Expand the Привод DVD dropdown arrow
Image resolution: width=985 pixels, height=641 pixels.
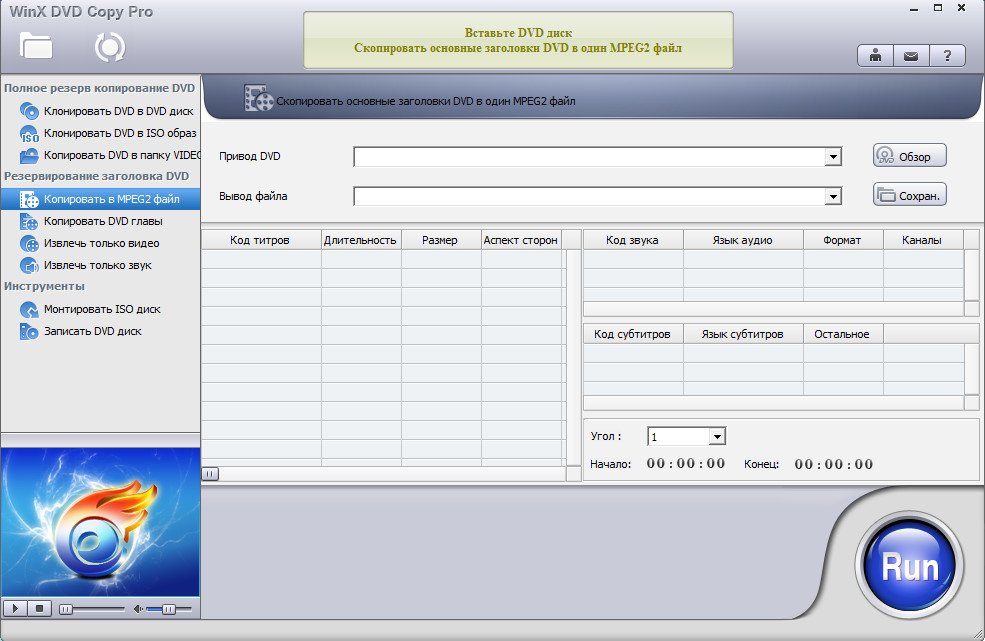(833, 157)
